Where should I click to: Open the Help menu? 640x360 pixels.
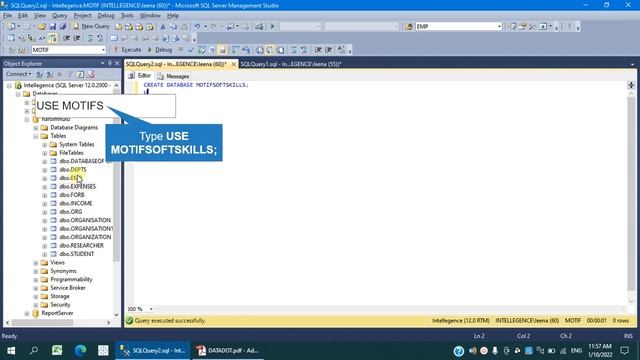point(173,16)
